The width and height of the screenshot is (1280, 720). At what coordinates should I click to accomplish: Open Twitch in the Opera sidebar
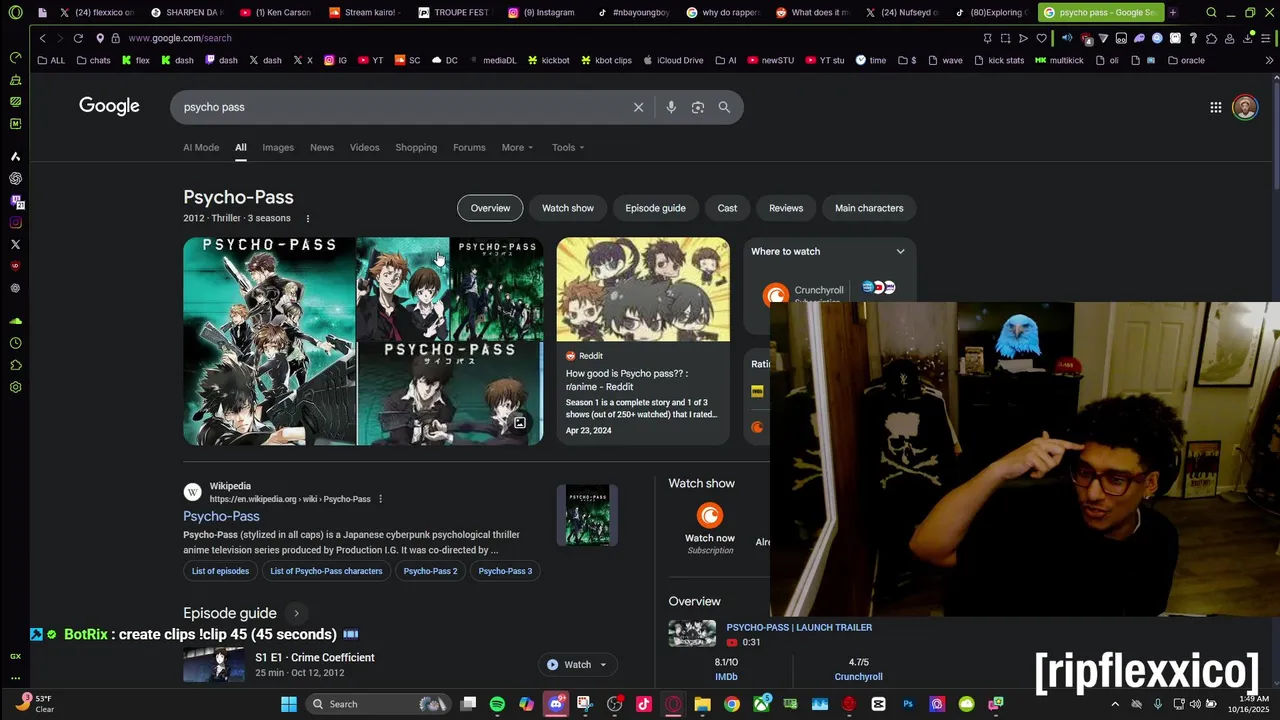pyautogui.click(x=15, y=201)
